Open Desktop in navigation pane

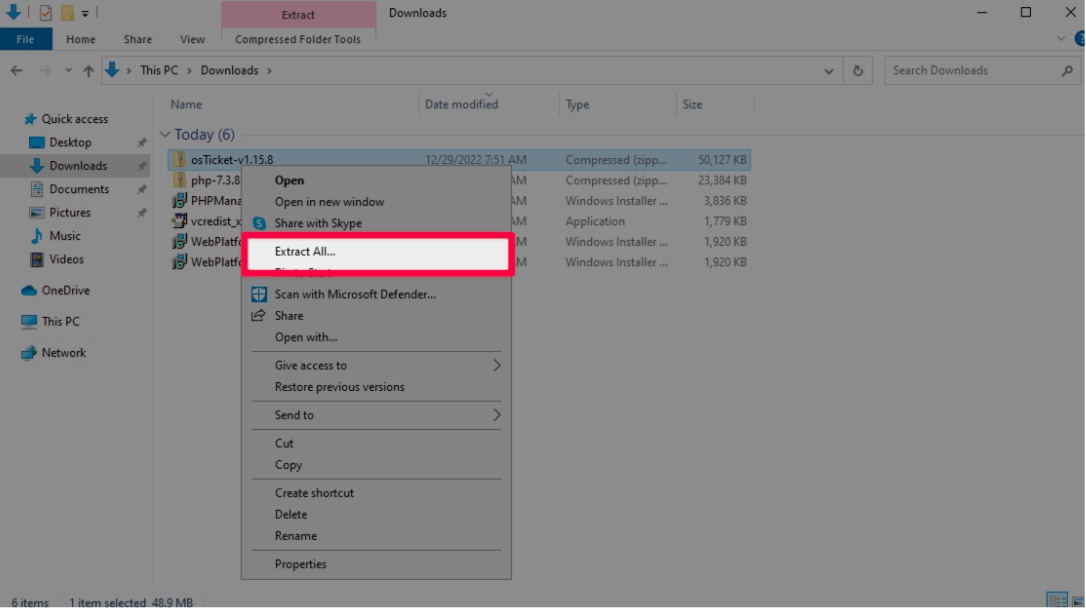tap(70, 143)
